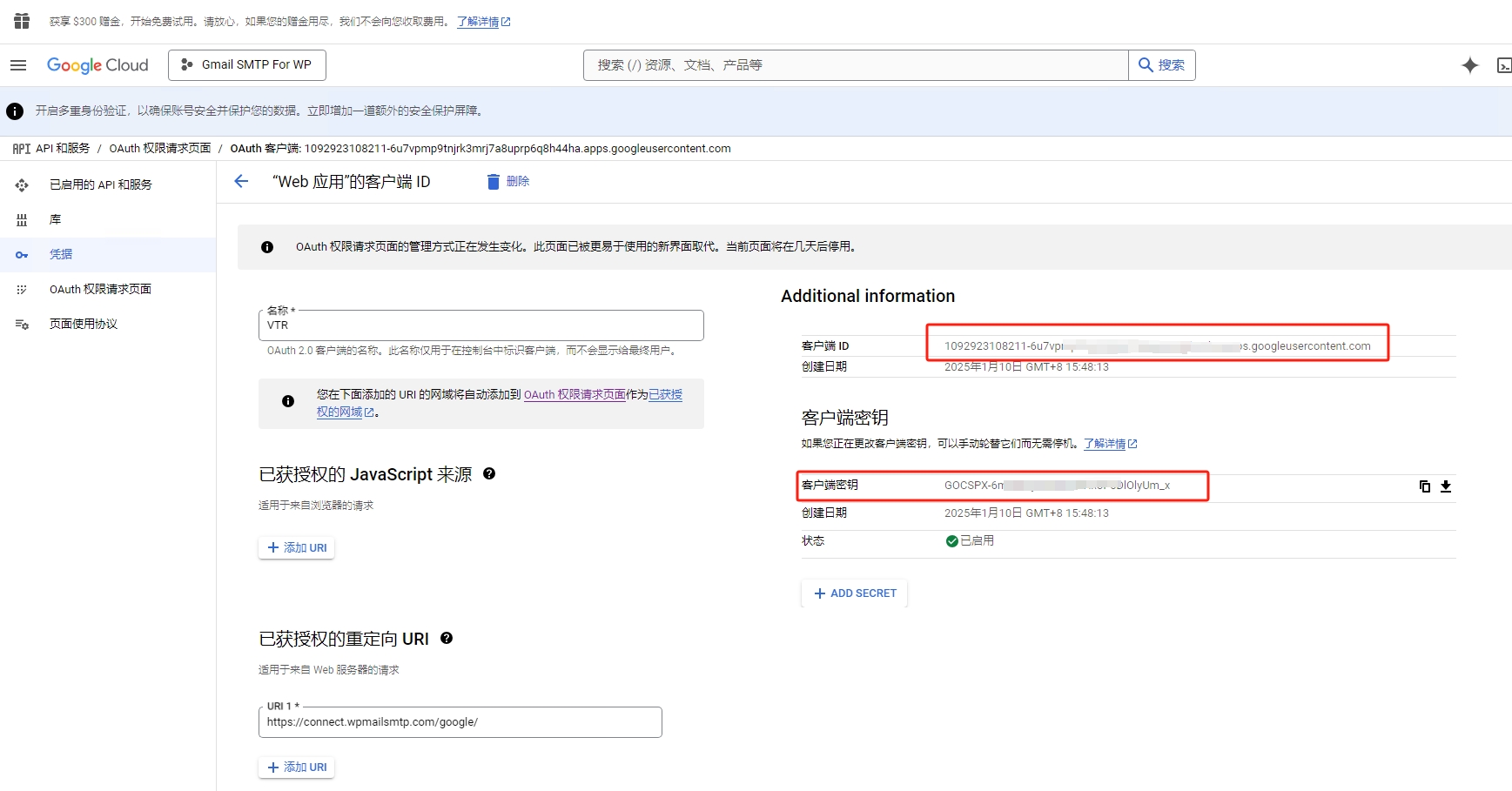The width and height of the screenshot is (1512, 791).
Task: Open 库 in the sidebar
Action: (108, 219)
